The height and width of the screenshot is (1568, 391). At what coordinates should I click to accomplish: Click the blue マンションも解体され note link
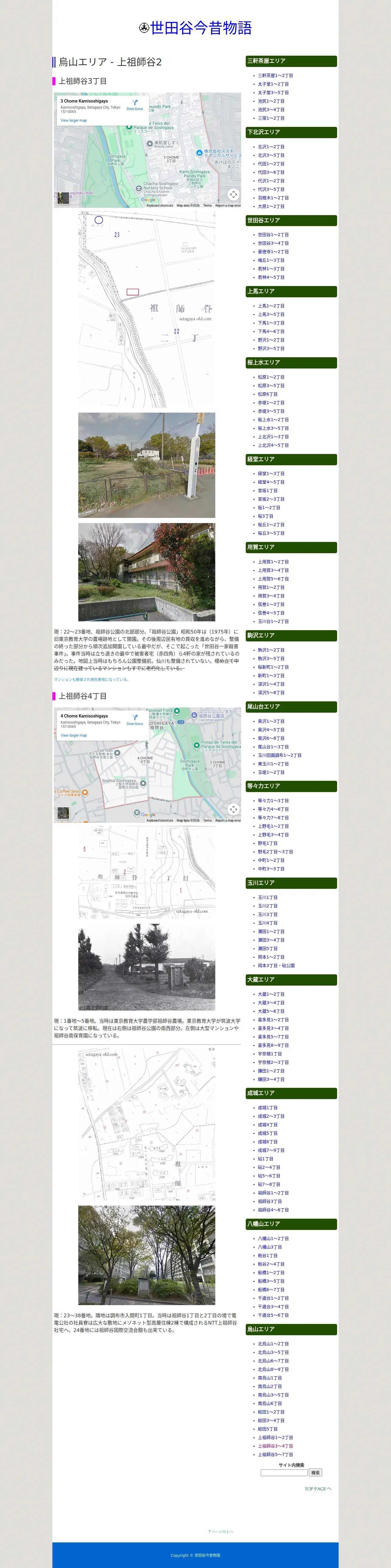pyautogui.click(x=91, y=679)
